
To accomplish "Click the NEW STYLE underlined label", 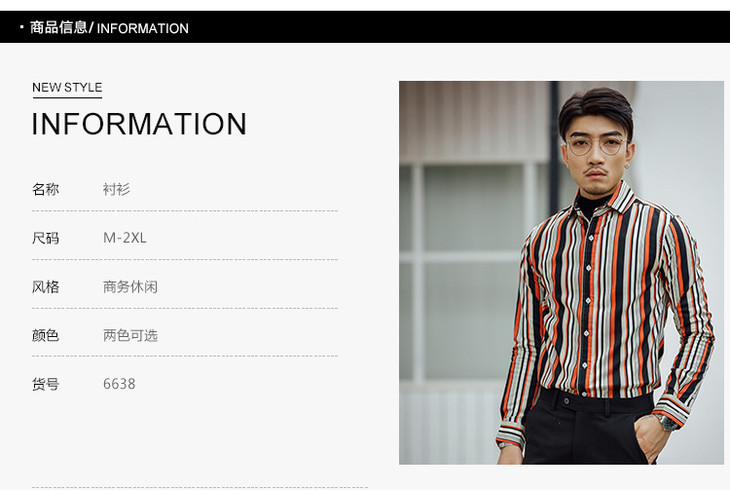I will click(67, 88).
